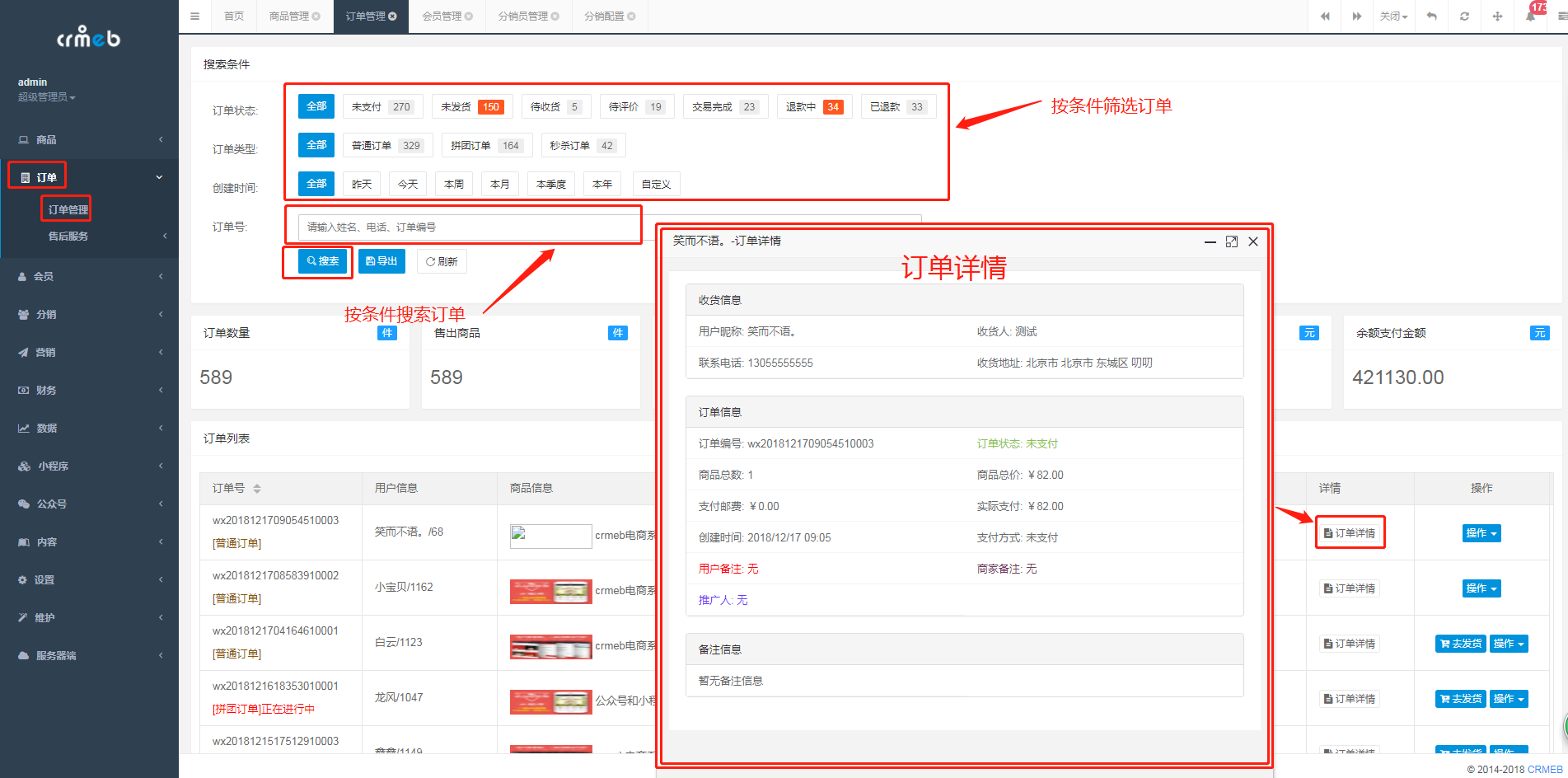Image resolution: width=1568 pixels, height=778 pixels.
Task: Open the 超级管理员 admin dropdown
Action: click(47, 97)
